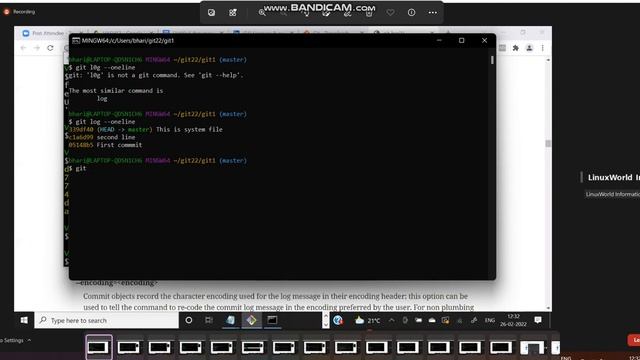Click the Recording indicator at top left

(20, 12)
